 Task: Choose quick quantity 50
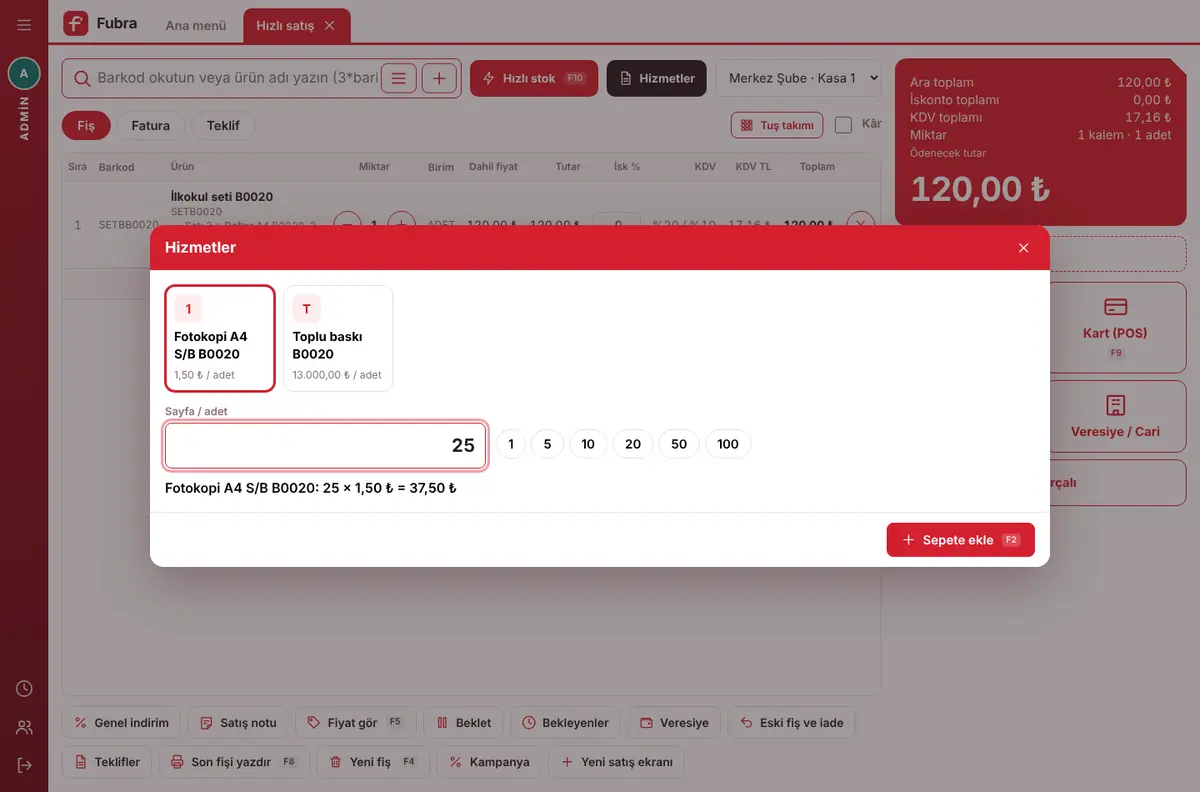[x=679, y=444]
